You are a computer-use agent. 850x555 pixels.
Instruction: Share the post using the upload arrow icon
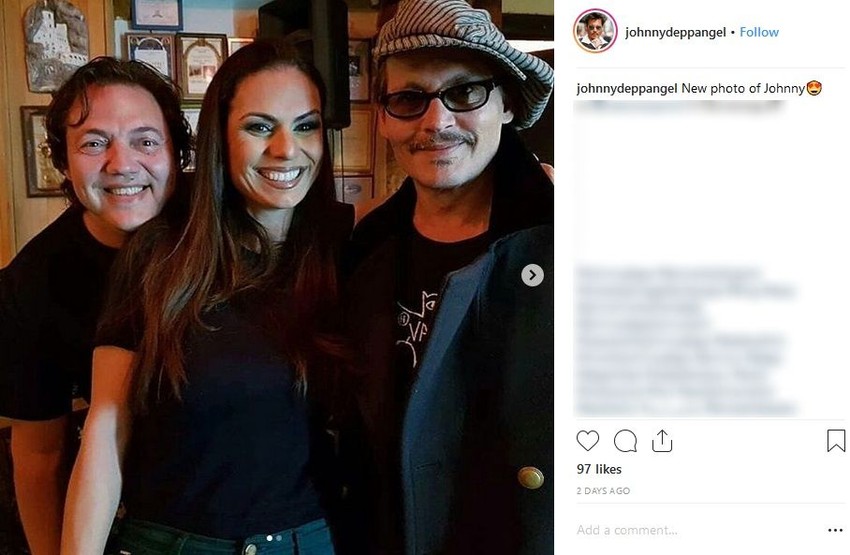click(x=662, y=441)
